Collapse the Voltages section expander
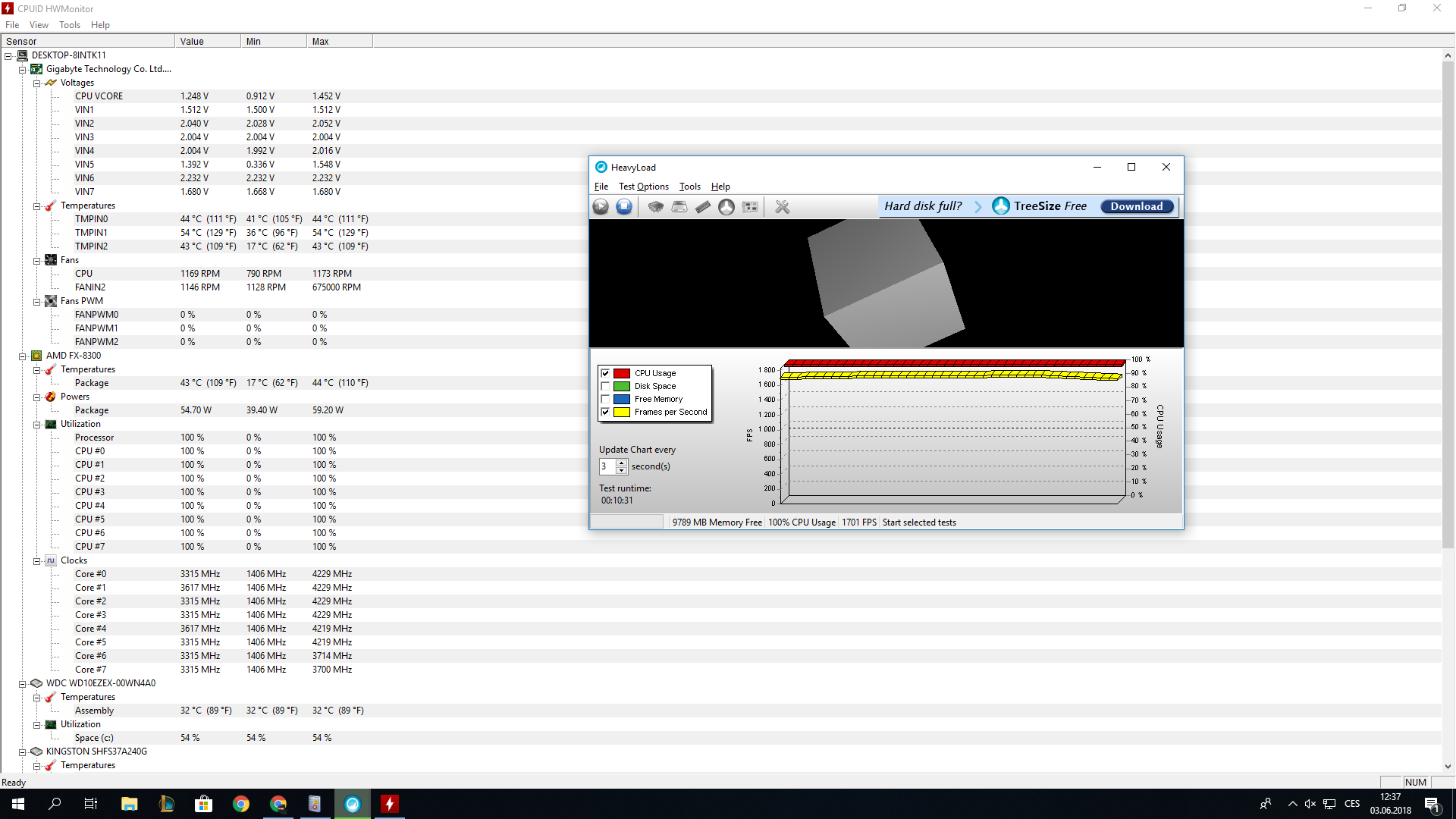 pos(36,83)
